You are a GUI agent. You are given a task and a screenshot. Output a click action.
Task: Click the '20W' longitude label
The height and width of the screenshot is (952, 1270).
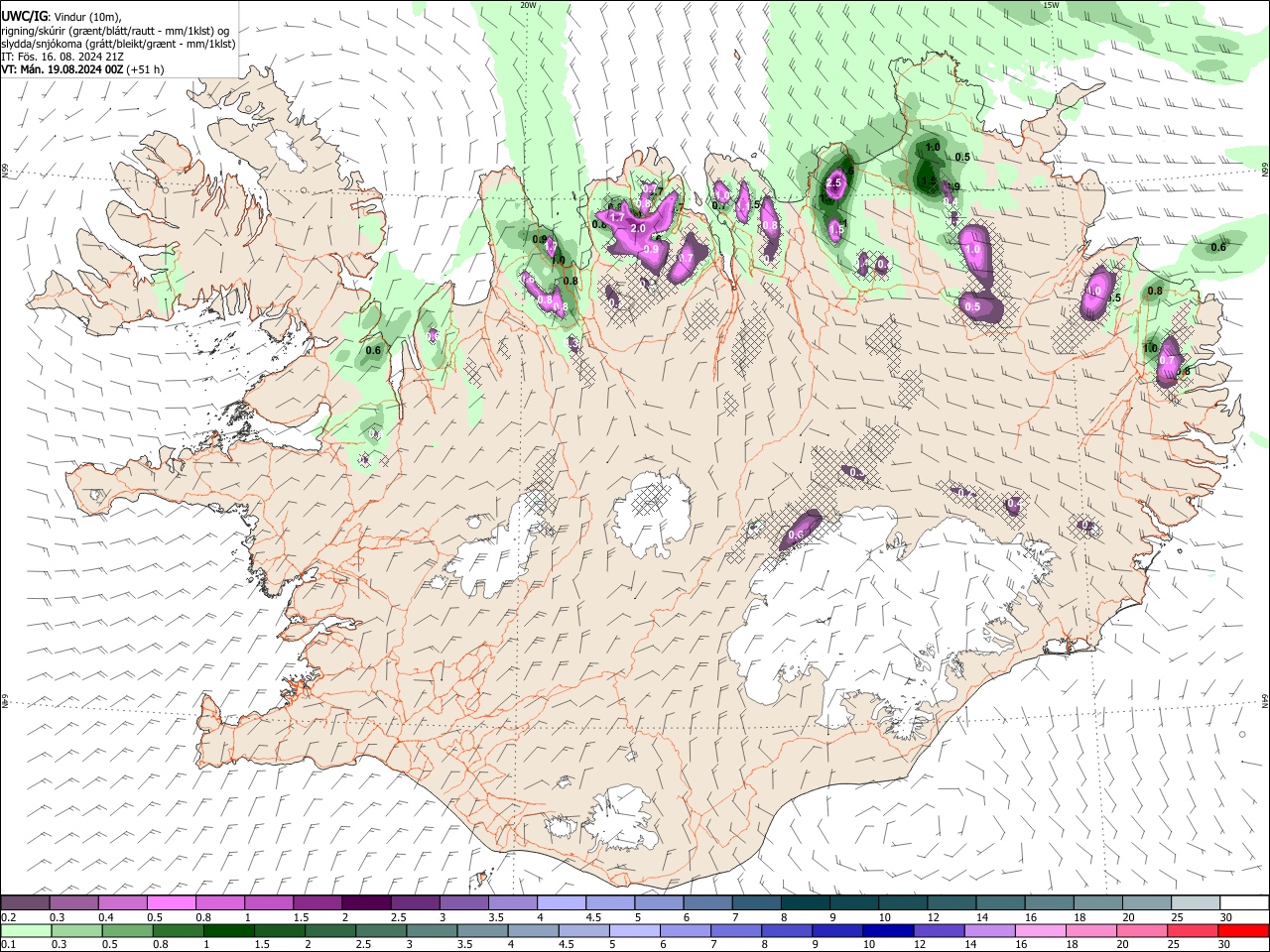click(x=527, y=5)
